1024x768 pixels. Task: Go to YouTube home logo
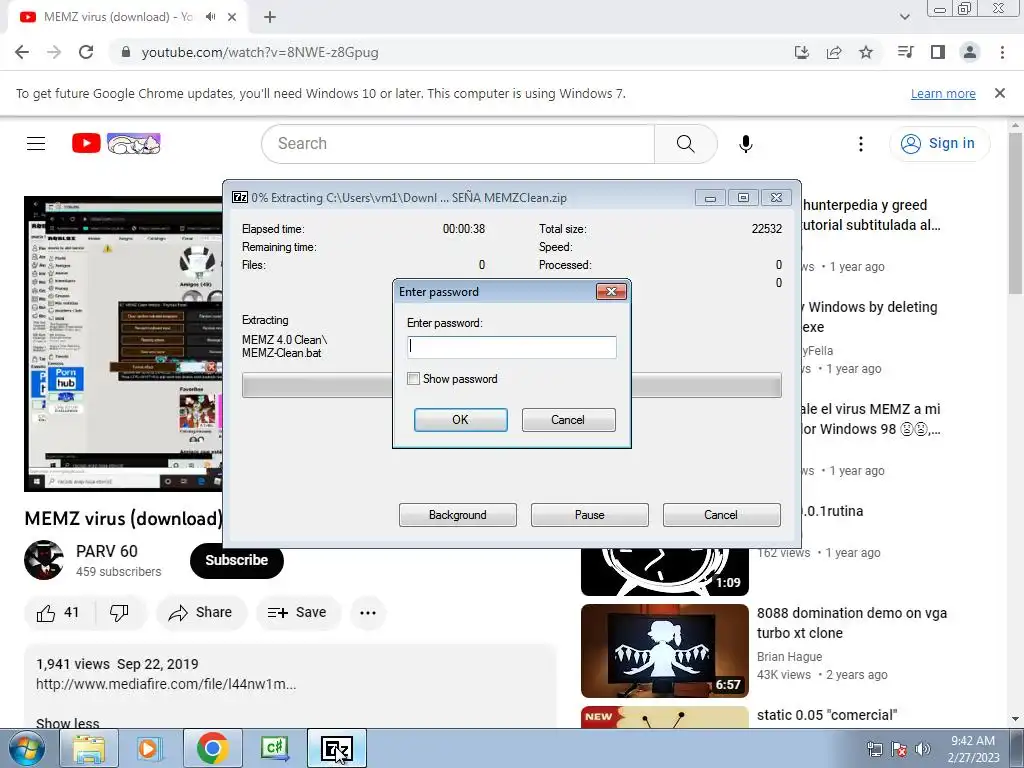(116, 143)
